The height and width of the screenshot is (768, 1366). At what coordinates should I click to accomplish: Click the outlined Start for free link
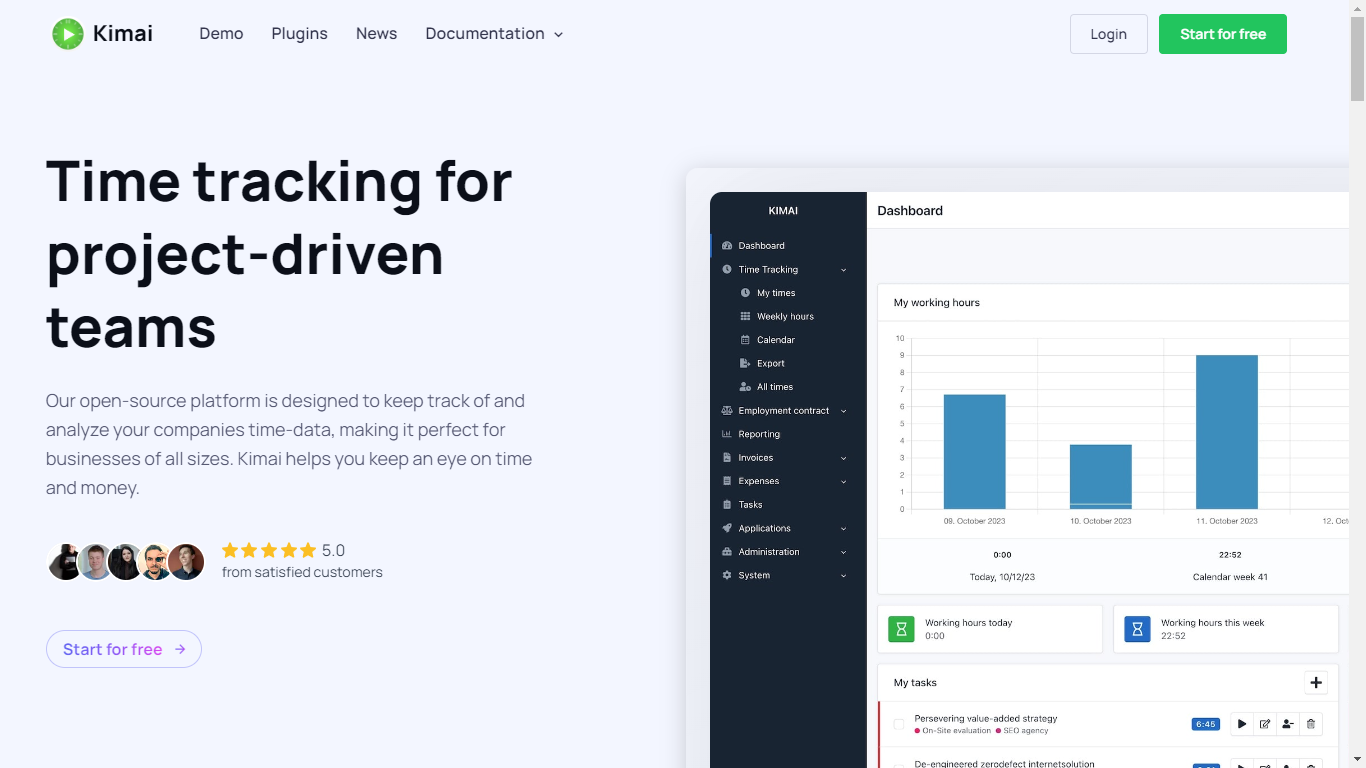(x=124, y=649)
